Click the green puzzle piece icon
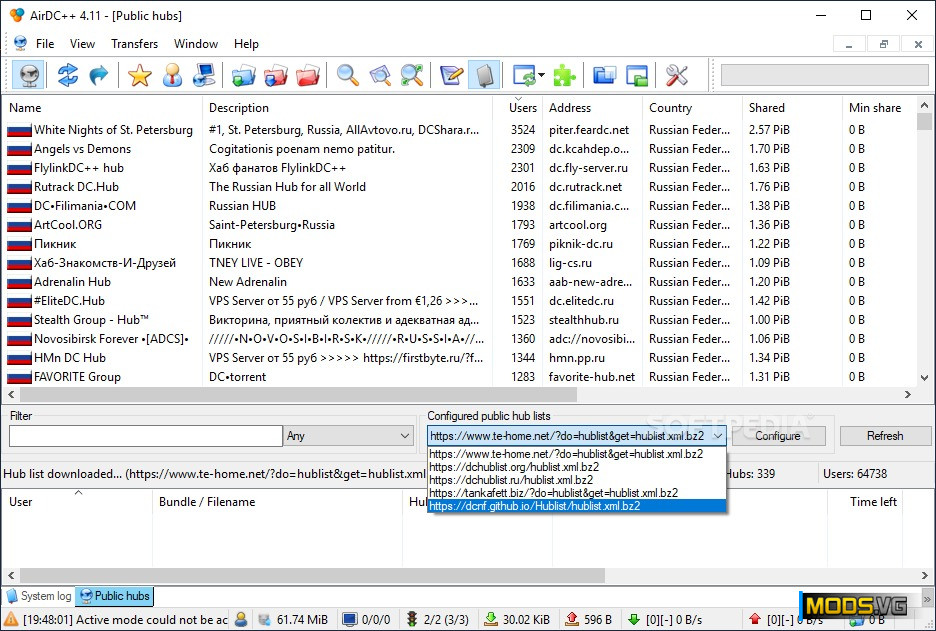This screenshot has width=936, height=631. tap(564, 75)
